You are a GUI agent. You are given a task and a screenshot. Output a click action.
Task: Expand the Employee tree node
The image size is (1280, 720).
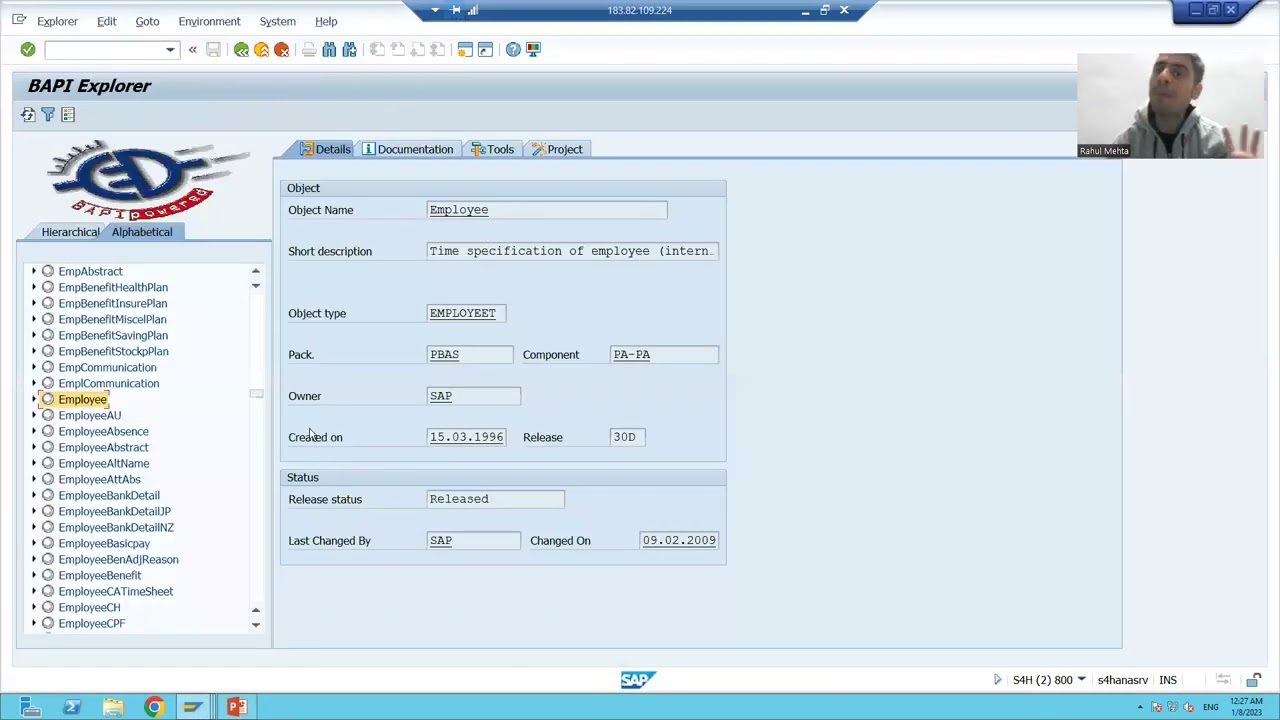(34, 399)
